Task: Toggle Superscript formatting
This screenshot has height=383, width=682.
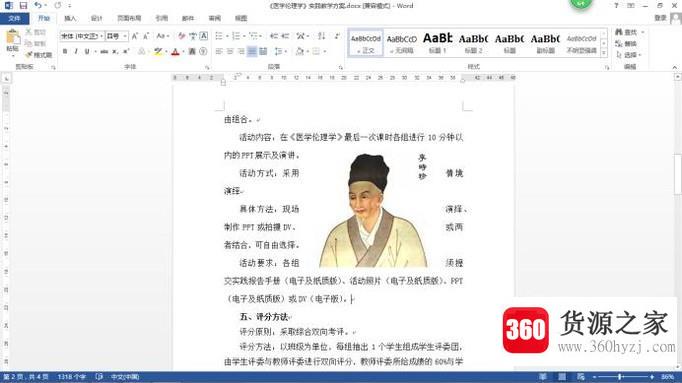Action: pyautogui.click(x=126, y=52)
